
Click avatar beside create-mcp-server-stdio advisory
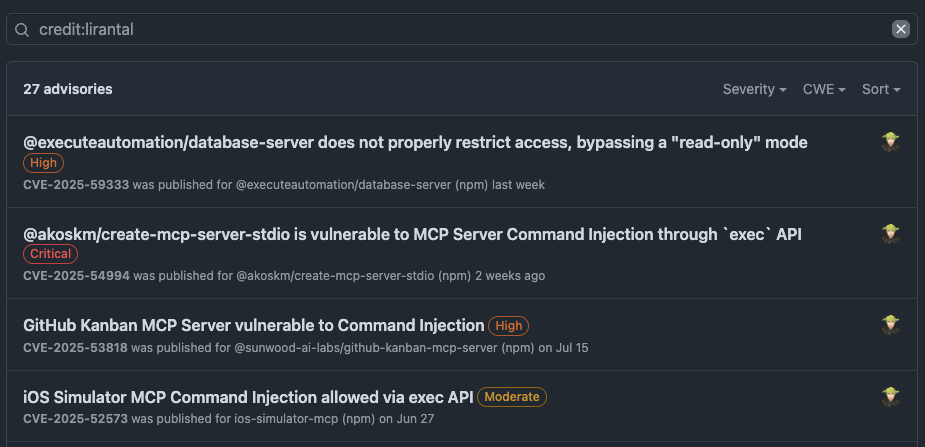(891, 234)
